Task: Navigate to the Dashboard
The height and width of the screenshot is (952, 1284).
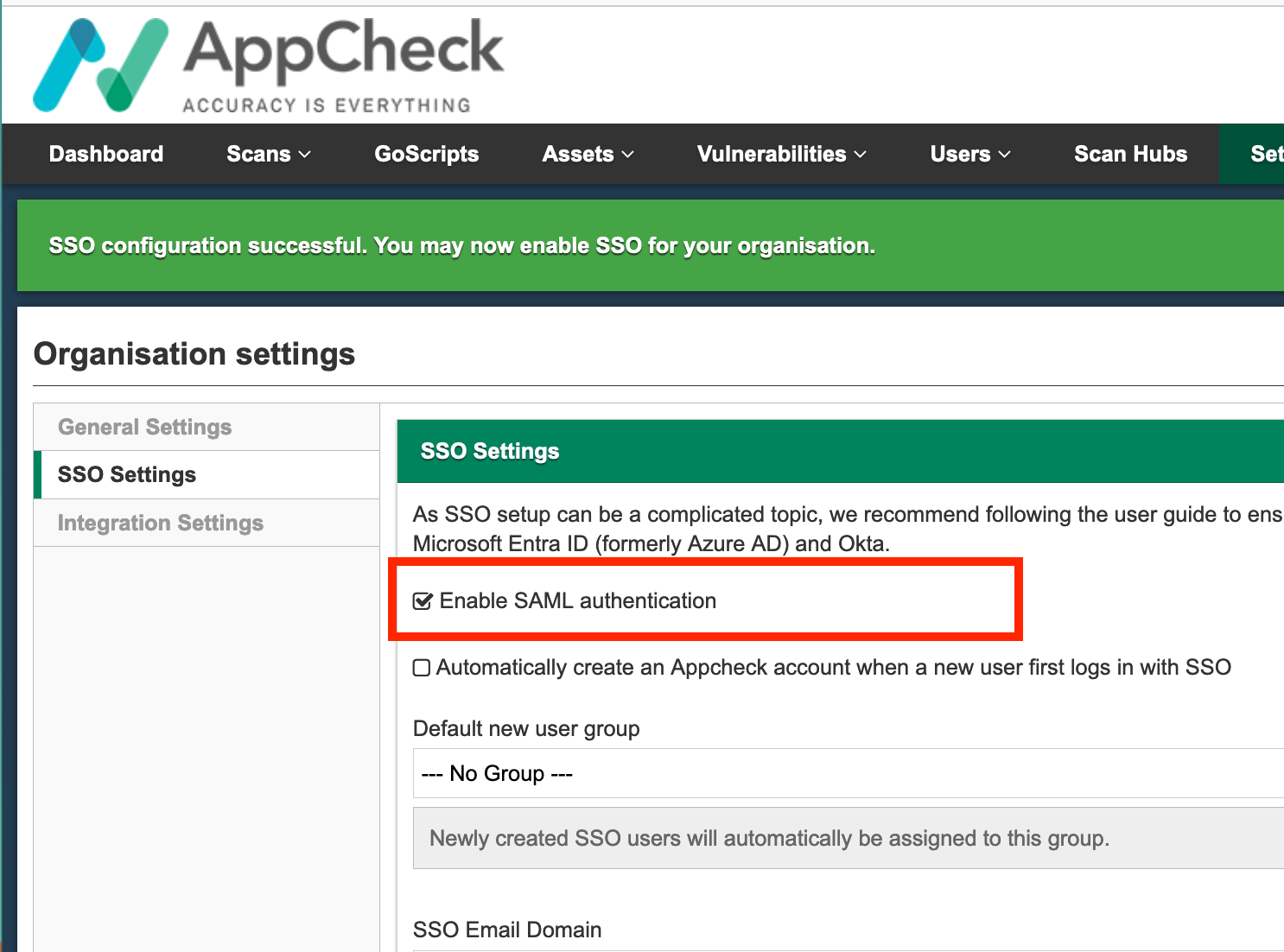Action: tap(105, 154)
